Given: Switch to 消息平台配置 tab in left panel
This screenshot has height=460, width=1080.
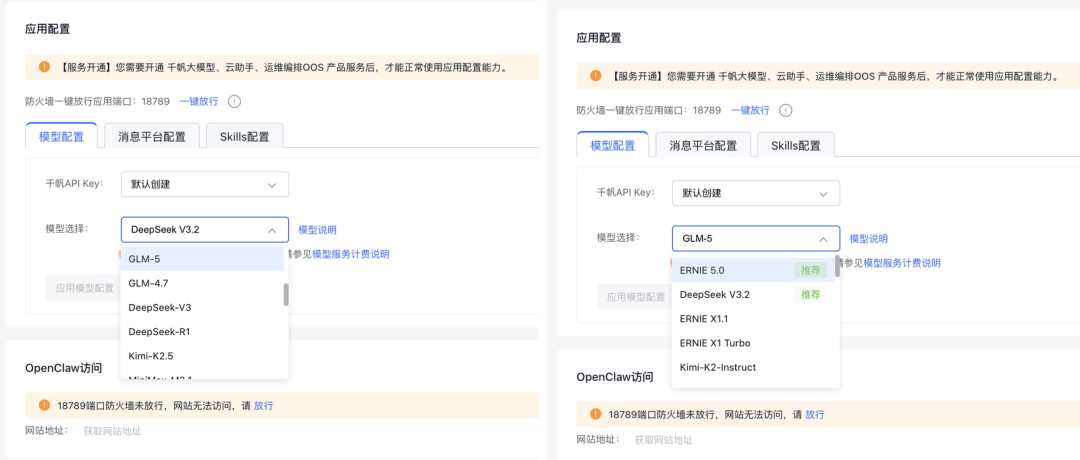Looking at the screenshot, I should tap(152, 137).
